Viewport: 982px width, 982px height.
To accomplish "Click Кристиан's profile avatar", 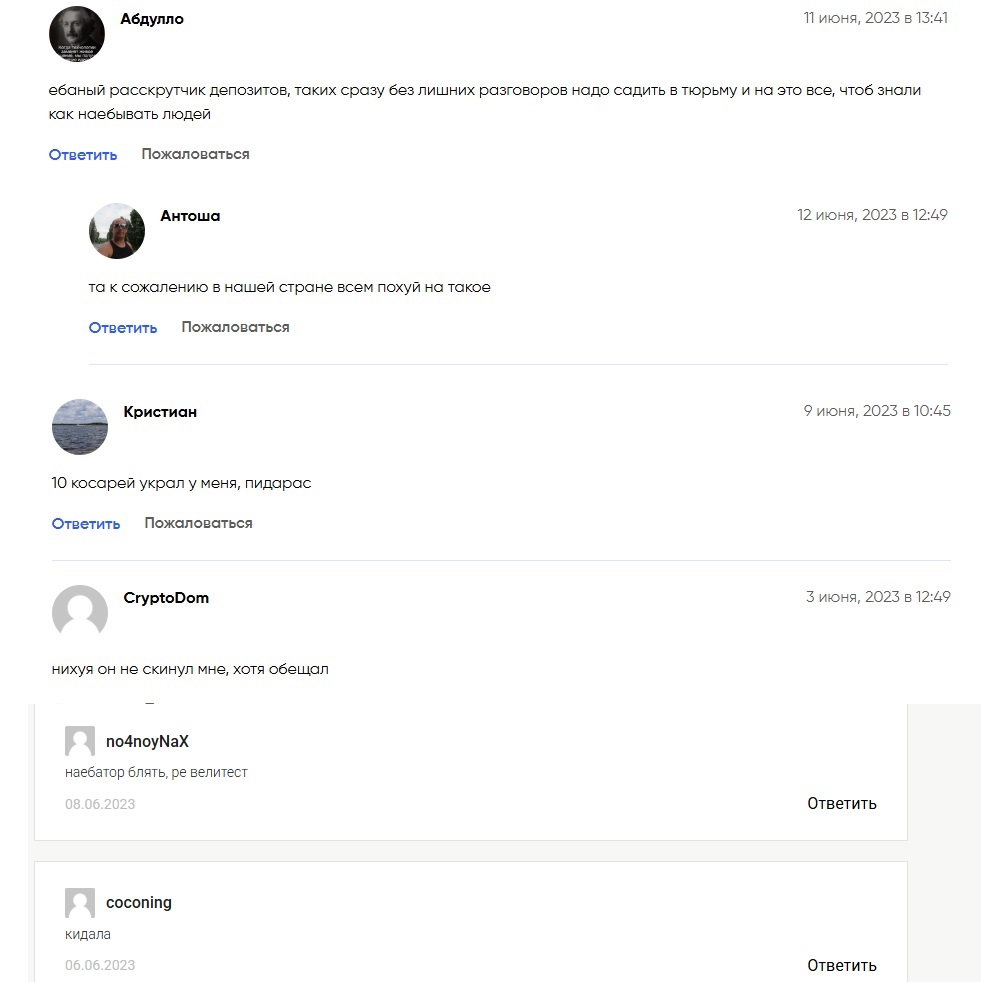I will (x=80, y=427).
